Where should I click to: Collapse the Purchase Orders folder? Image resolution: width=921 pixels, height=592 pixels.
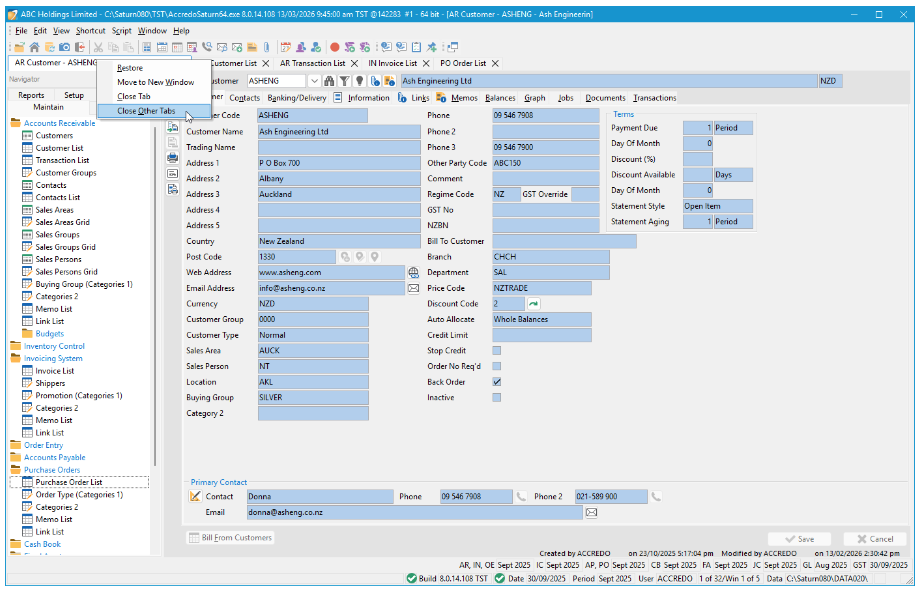pos(15,470)
